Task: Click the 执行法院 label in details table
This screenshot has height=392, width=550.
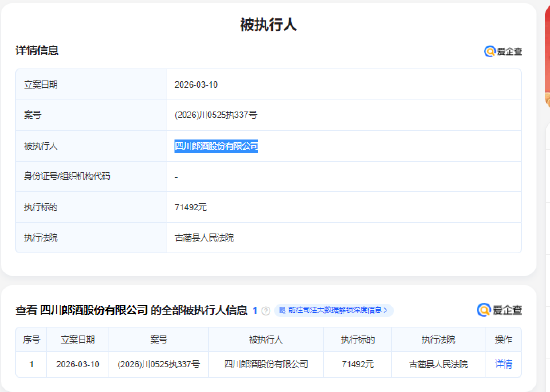Action: (41, 238)
